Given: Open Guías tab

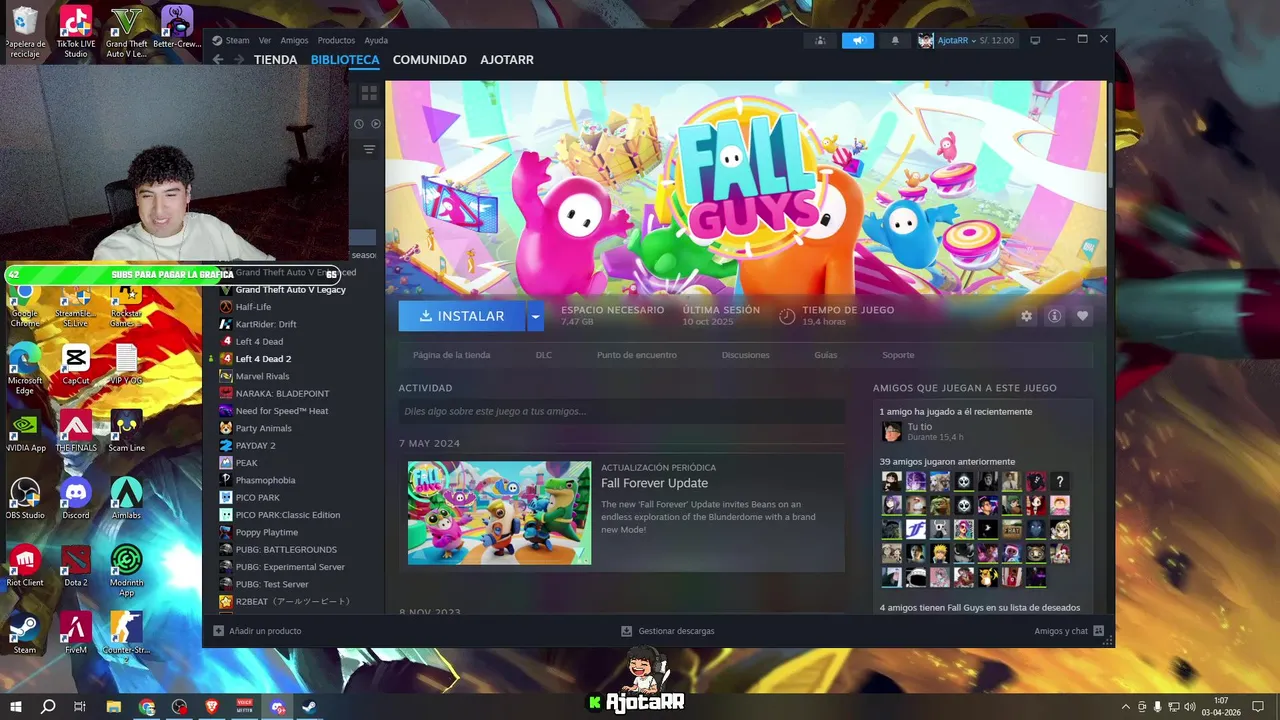Looking at the screenshot, I should [x=825, y=355].
